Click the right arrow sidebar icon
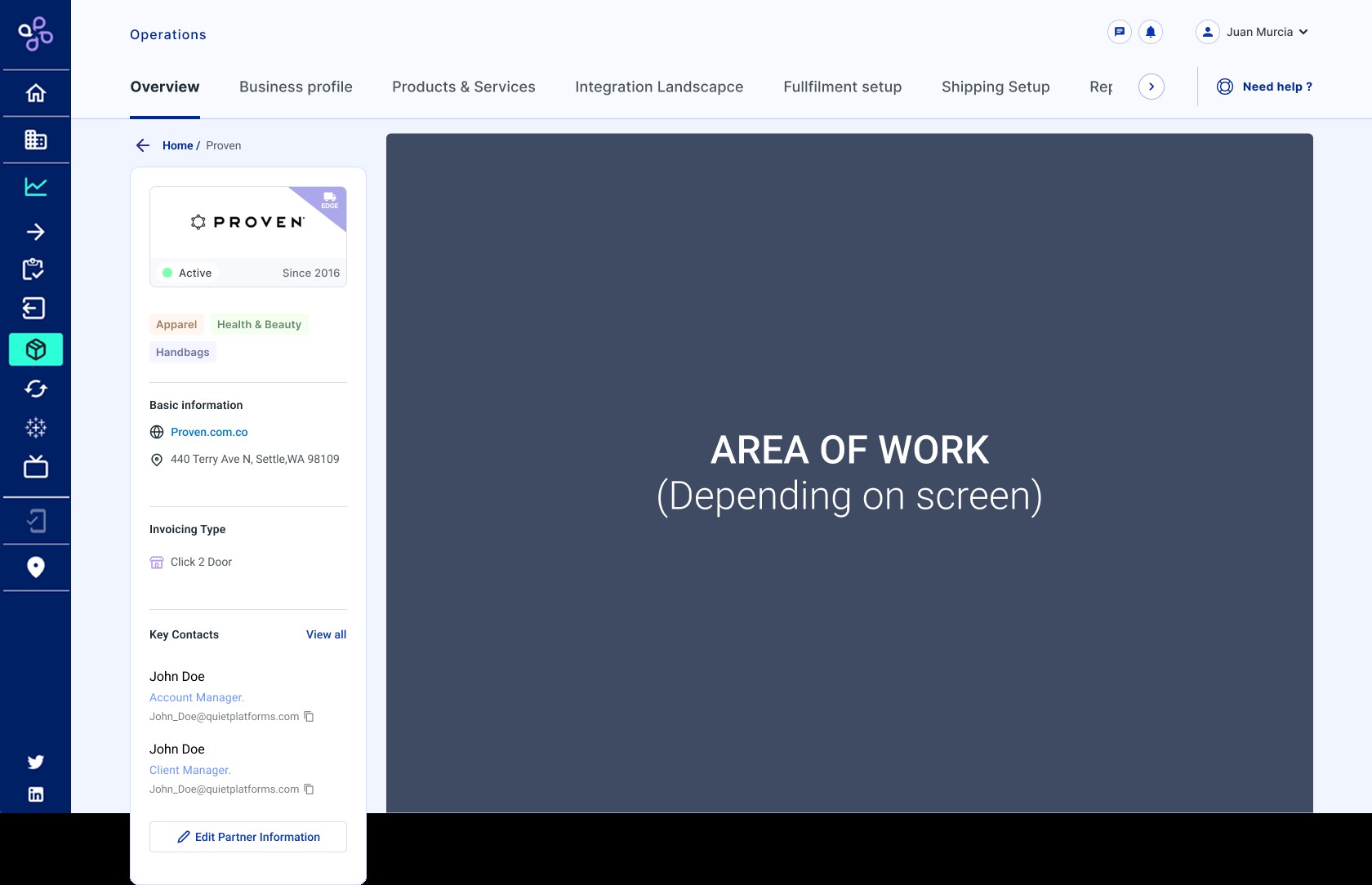 pyautogui.click(x=35, y=232)
